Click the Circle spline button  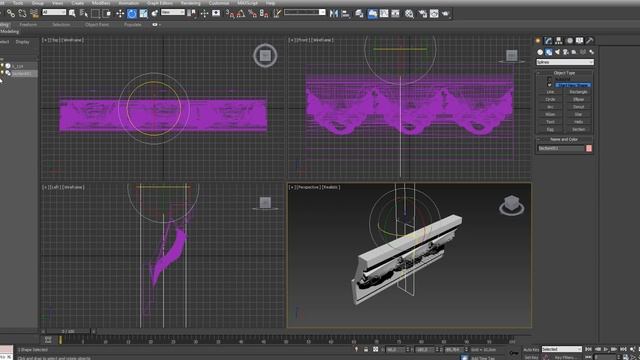(x=550, y=100)
